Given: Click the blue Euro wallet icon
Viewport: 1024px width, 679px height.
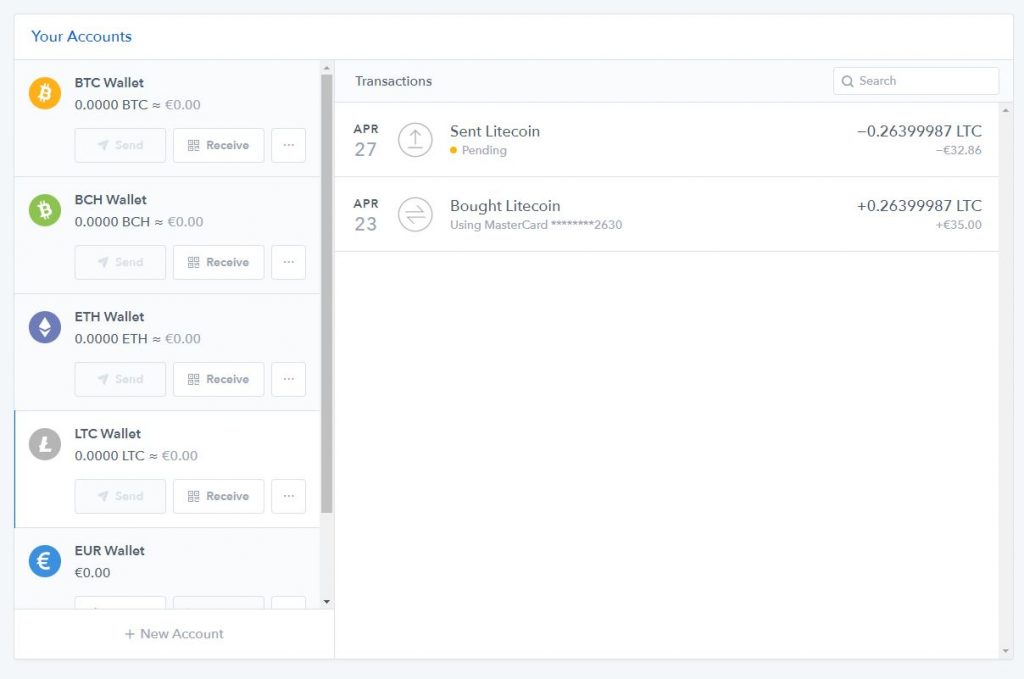Looking at the screenshot, I should click(45, 561).
